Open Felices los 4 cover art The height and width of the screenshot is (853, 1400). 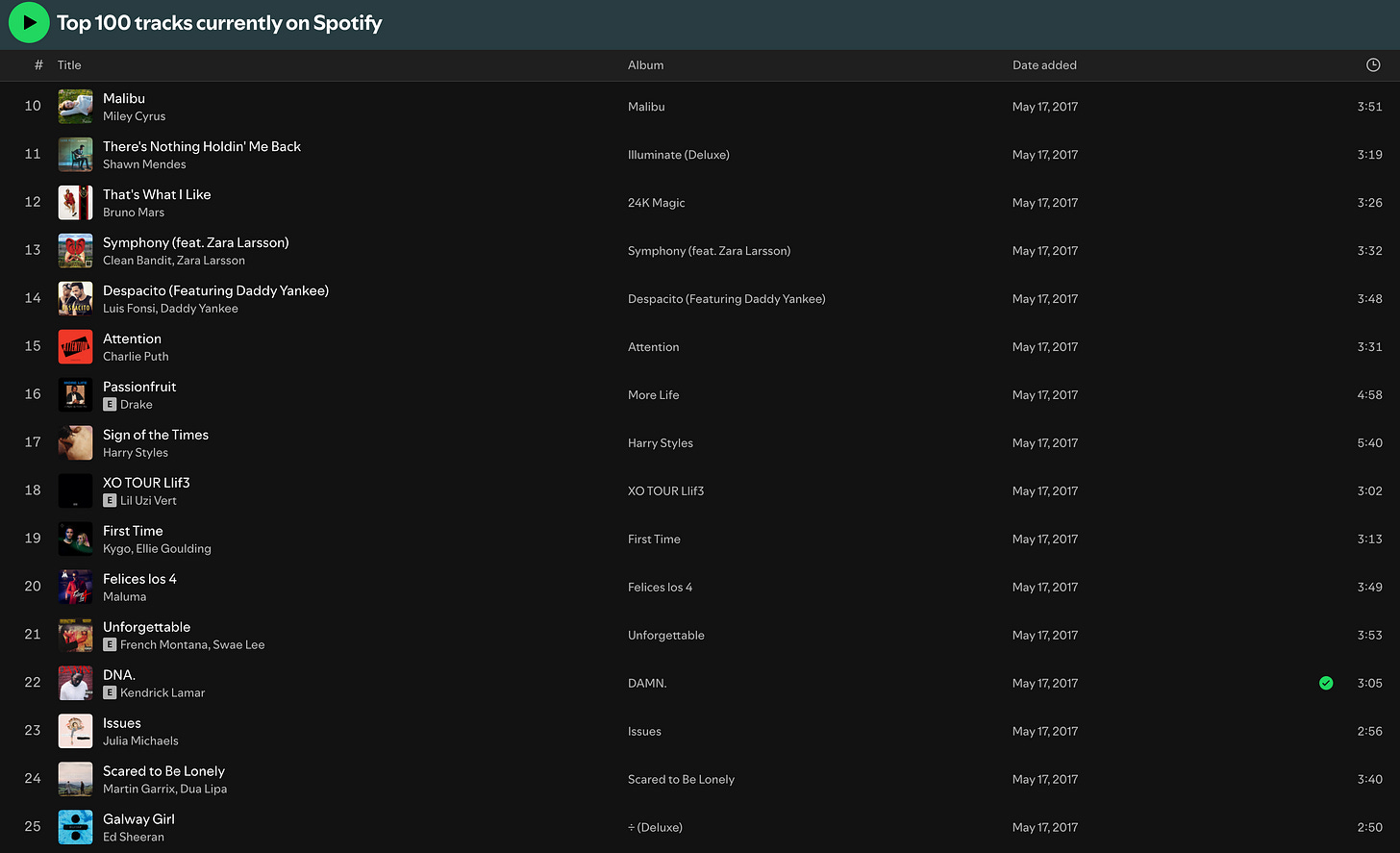click(x=76, y=588)
